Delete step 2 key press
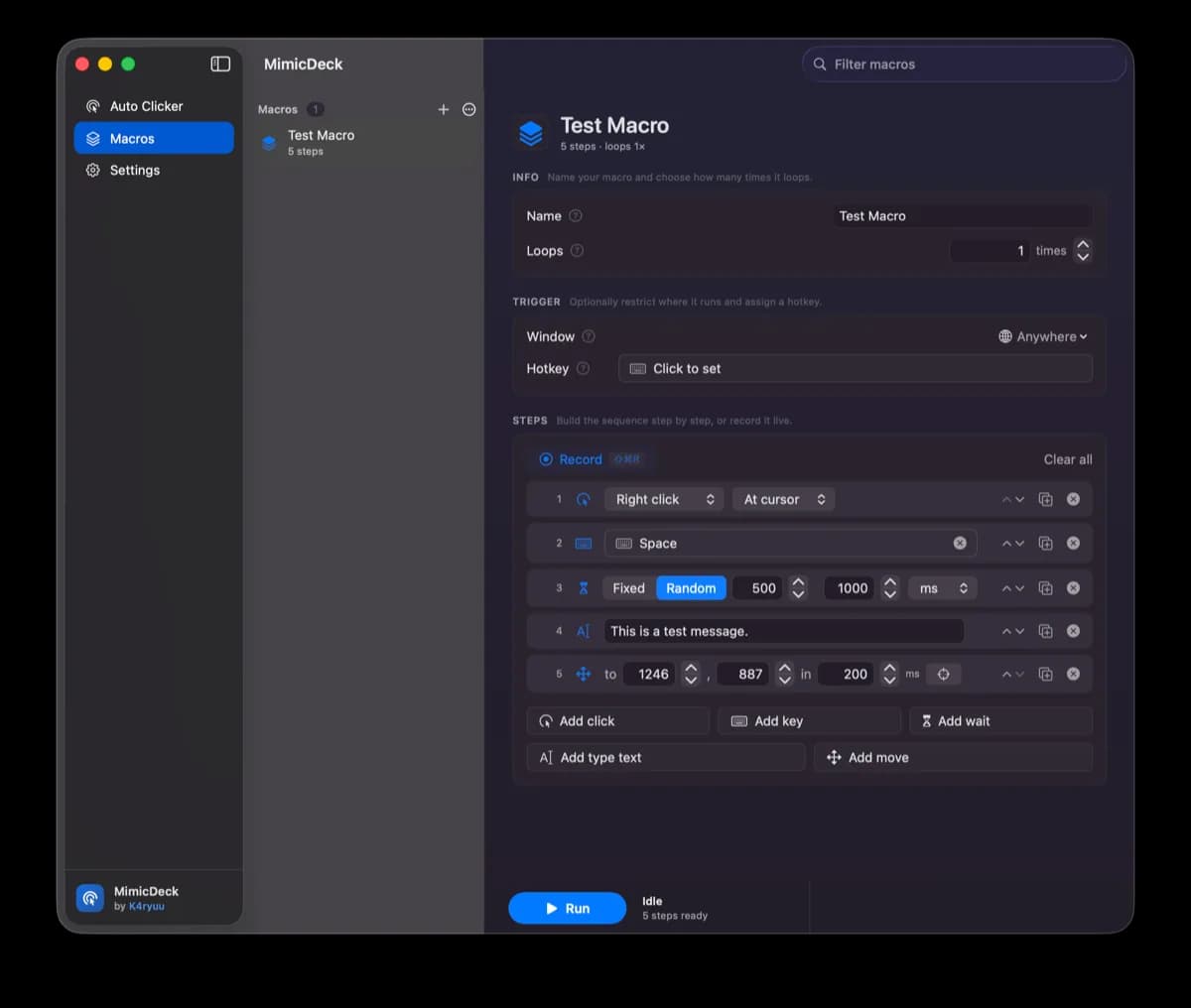 click(x=1073, y=543)
